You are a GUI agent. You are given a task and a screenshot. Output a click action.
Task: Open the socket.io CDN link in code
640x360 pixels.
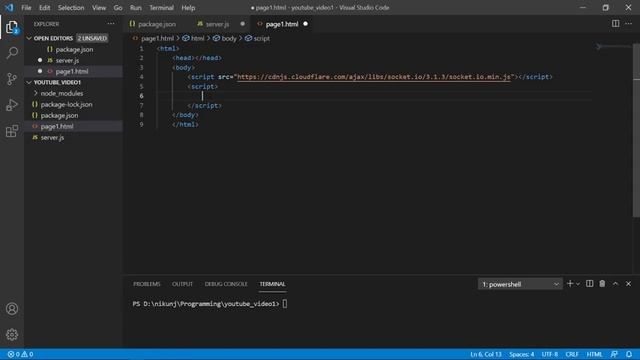[x=373, y=77]
